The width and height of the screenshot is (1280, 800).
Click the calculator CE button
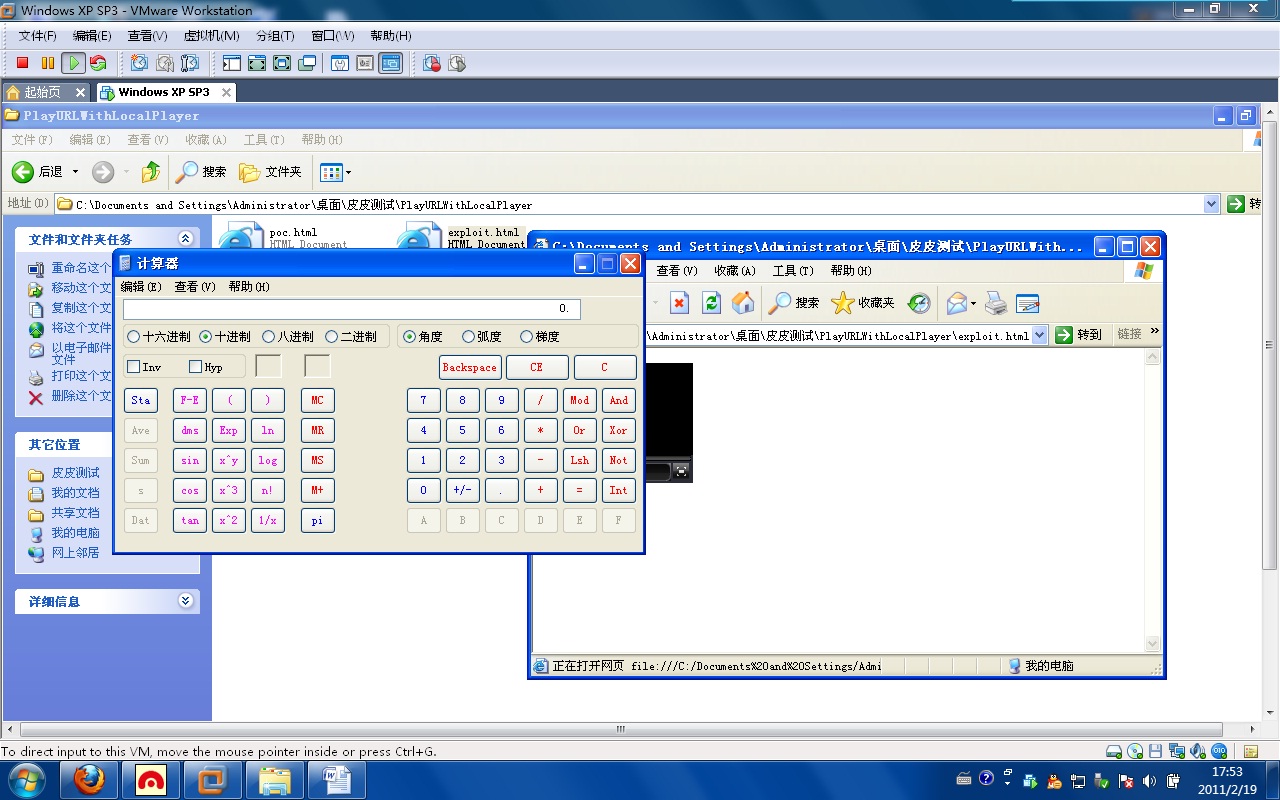pyautogui.click(x=536, y=367)
